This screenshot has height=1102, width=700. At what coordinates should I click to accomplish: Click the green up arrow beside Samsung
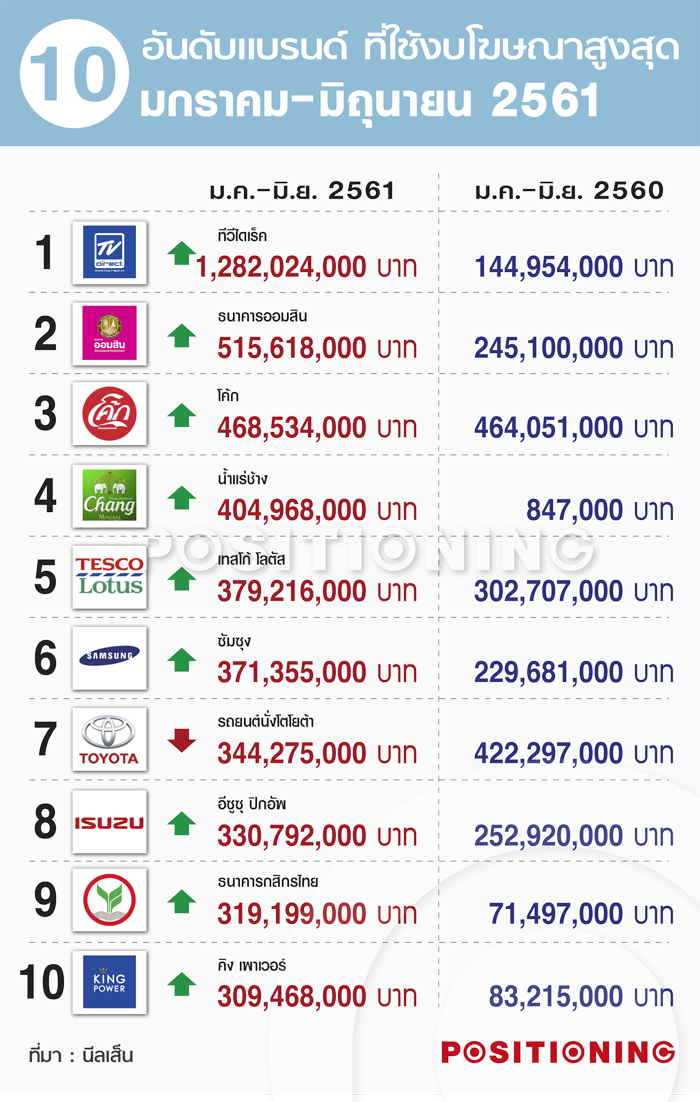(x=181, y=659)
